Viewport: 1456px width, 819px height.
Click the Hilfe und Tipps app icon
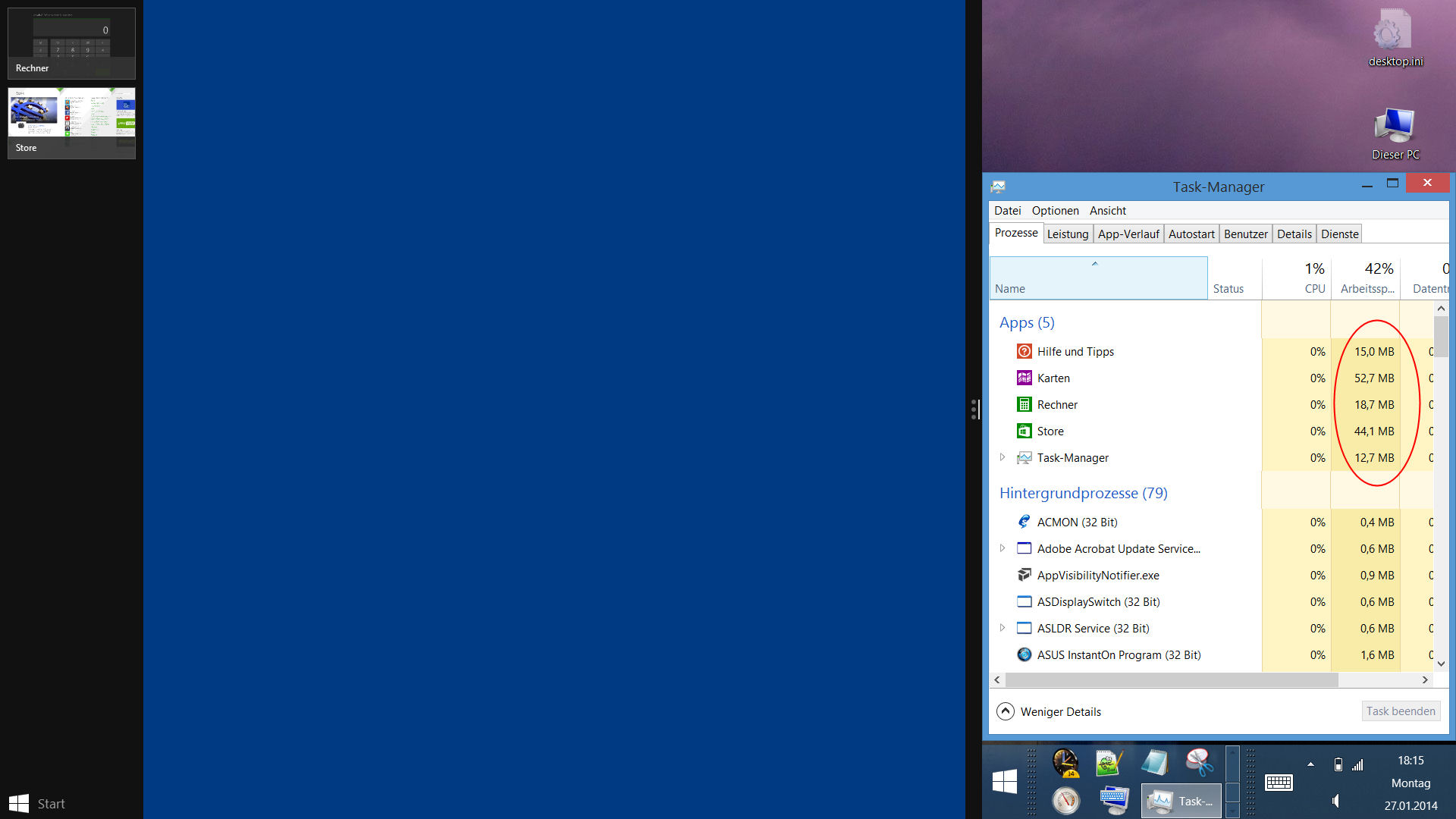coord(1024,351)
